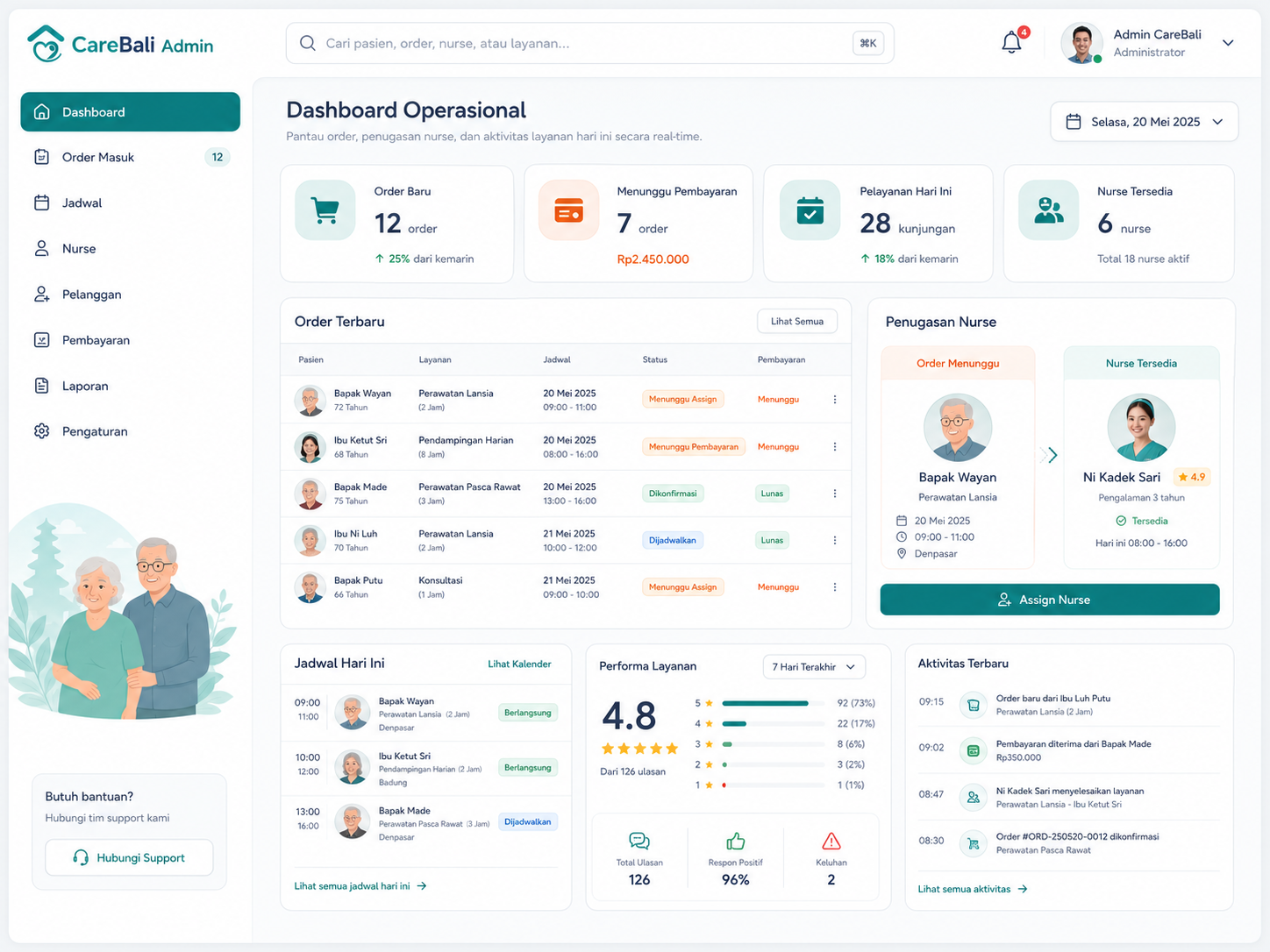1270x952 pixels.
Task: Click Lunas badge in Bapak Made row
Action: tap(772, 494)
